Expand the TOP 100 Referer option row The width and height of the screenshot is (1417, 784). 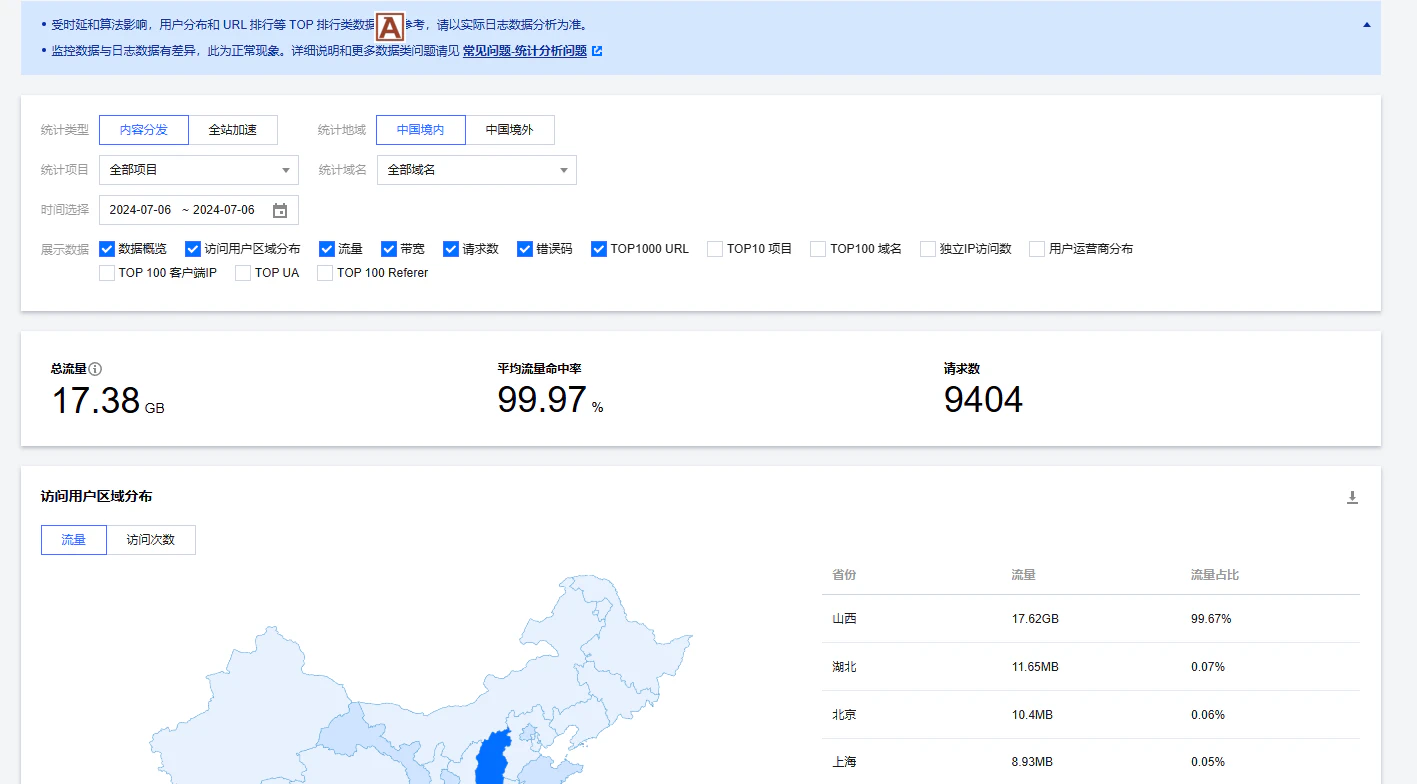[325, 272]
